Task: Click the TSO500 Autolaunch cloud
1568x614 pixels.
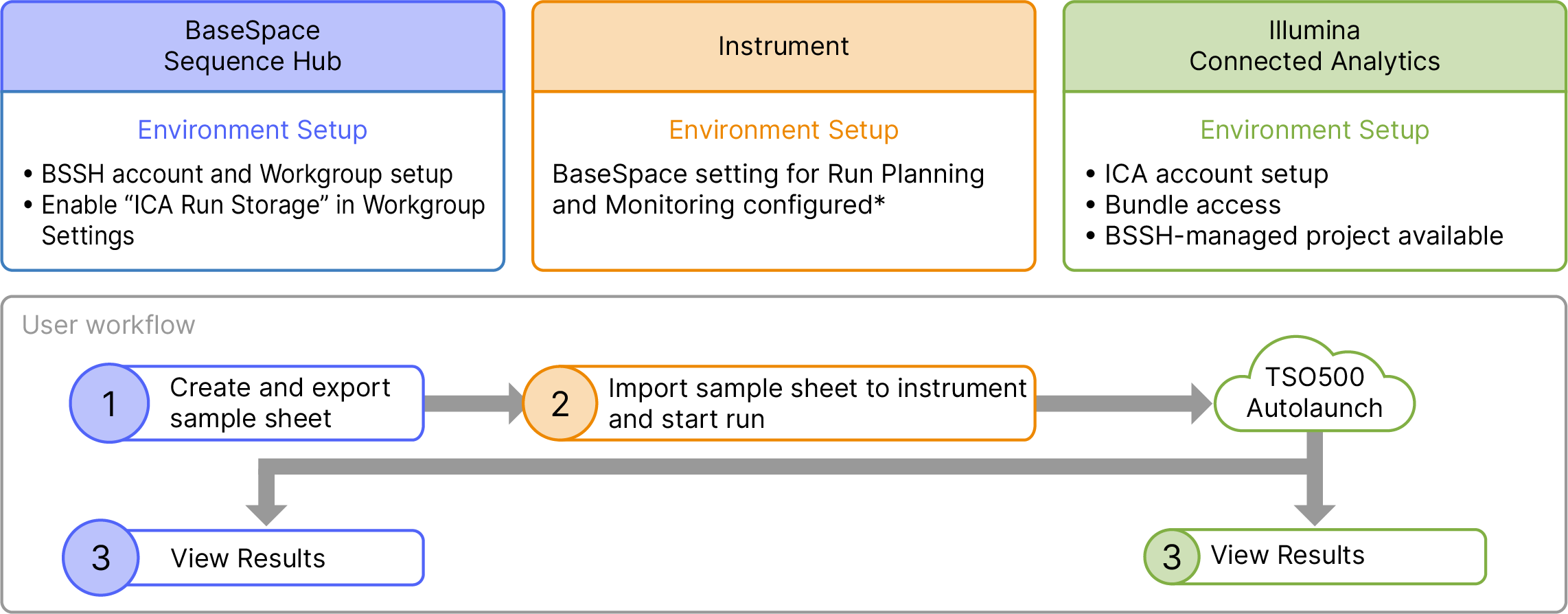Action: (x=1314, y=393)
